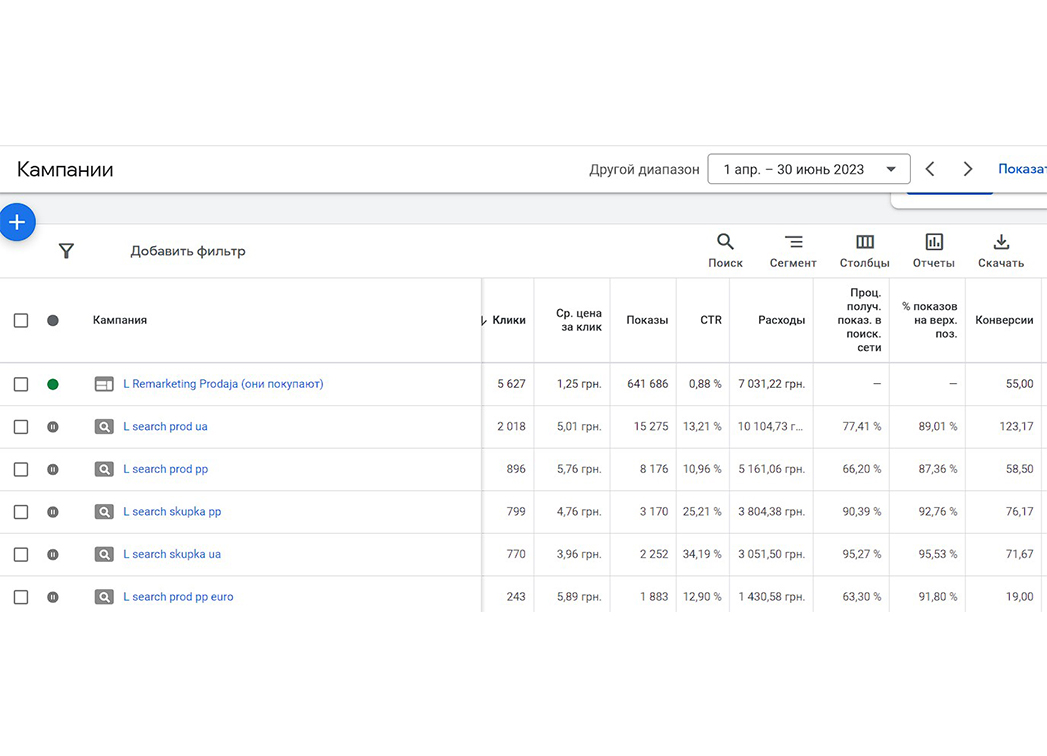Click the Кампании page heading
Screen dimensions: 1047x756
point(65,170)
